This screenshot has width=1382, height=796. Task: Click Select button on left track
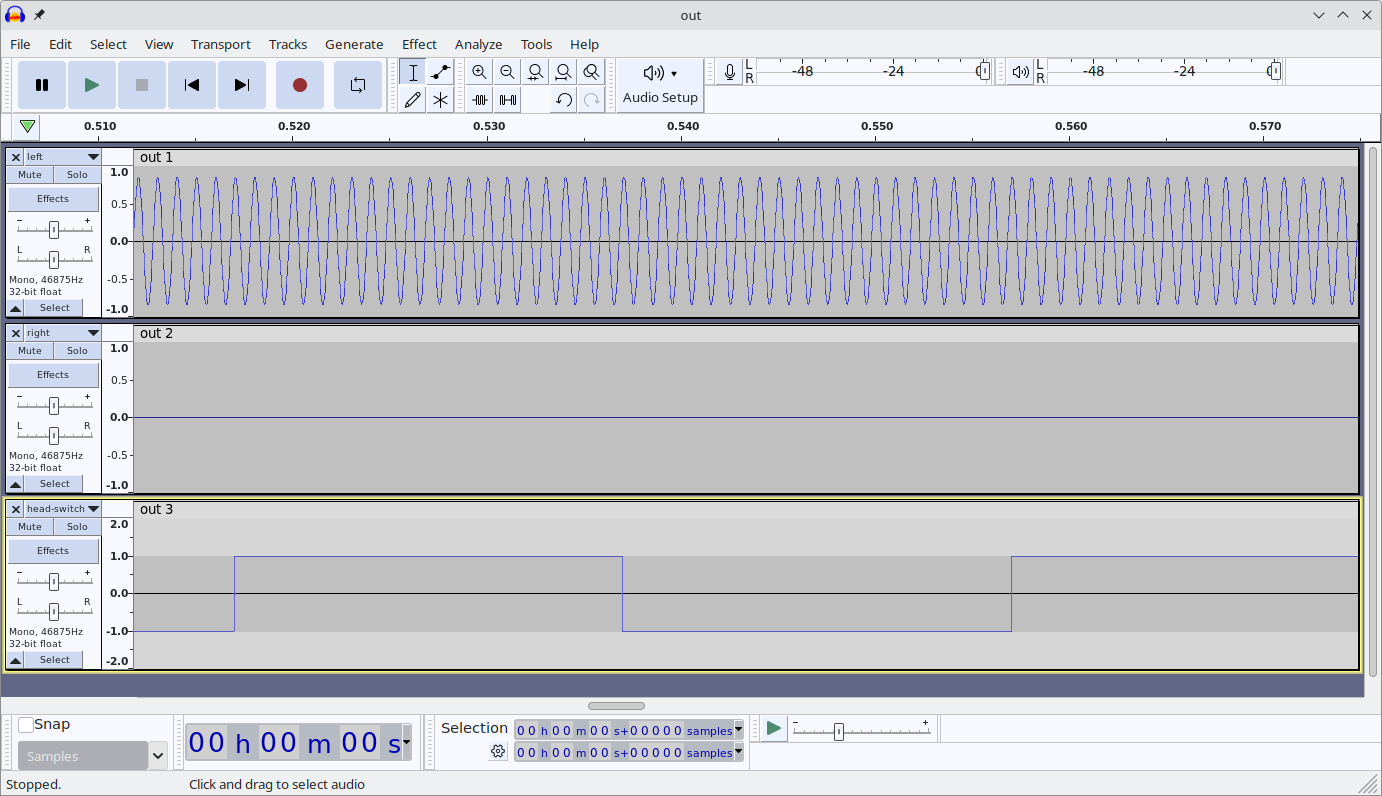55,308
